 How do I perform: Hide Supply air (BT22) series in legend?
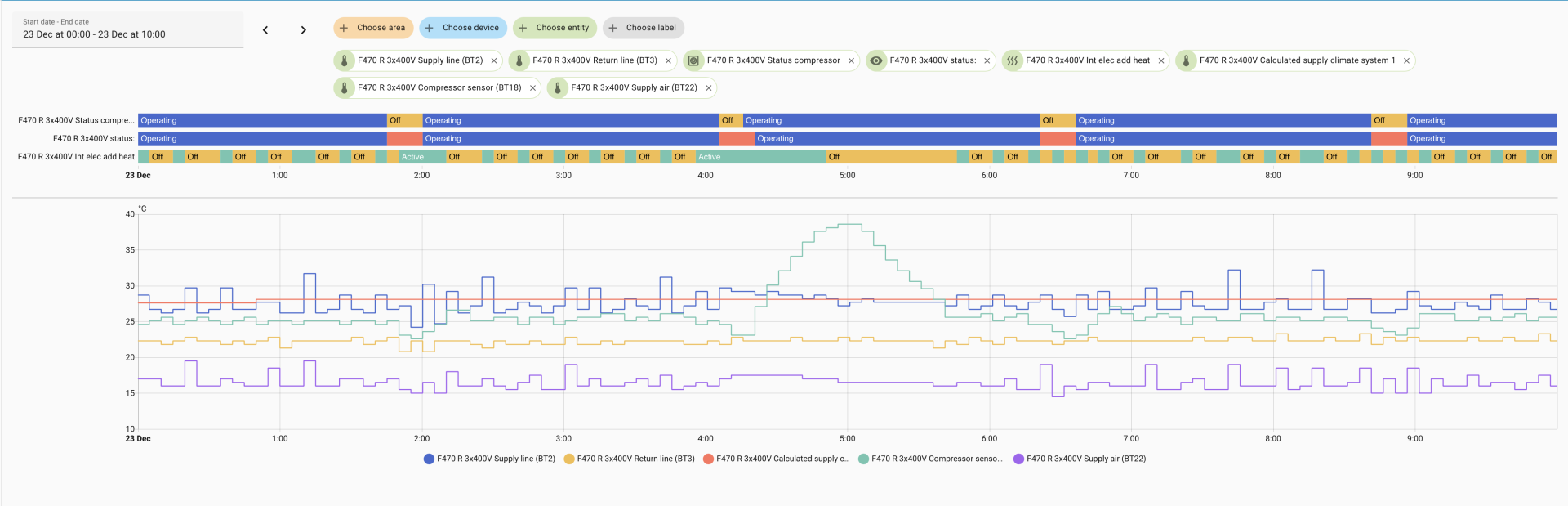(x=1079, y=459)
